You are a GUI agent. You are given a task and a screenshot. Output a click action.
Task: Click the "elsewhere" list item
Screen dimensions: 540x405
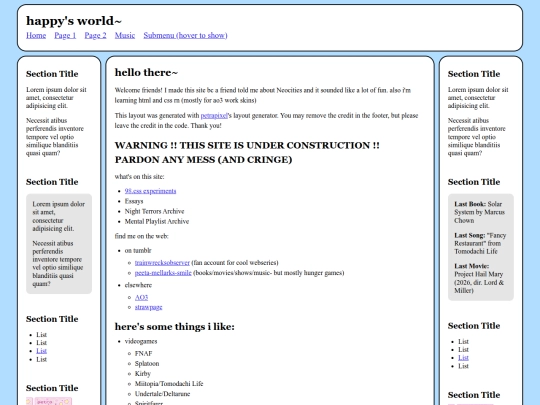(x=138, y=285)
